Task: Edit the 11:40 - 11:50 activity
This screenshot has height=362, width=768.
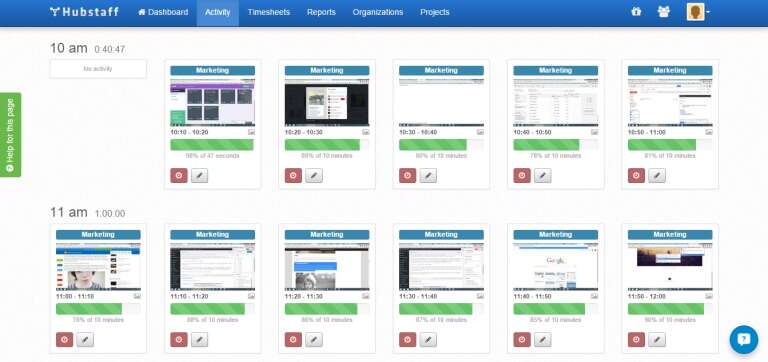Action: point(542,339)
